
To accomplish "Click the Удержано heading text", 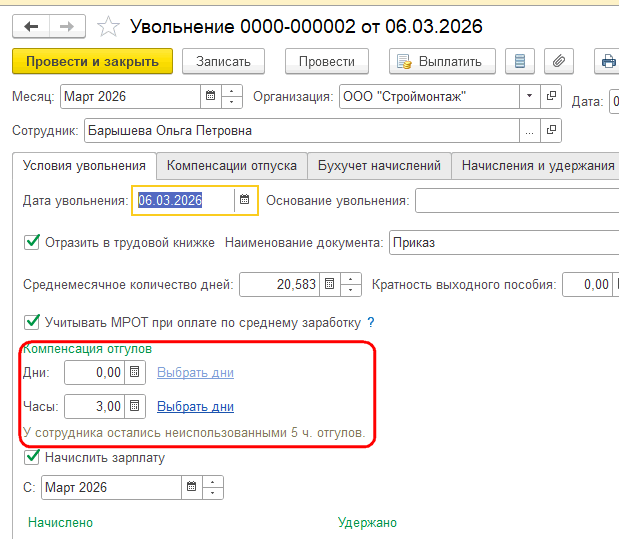I will click(367, 522).
